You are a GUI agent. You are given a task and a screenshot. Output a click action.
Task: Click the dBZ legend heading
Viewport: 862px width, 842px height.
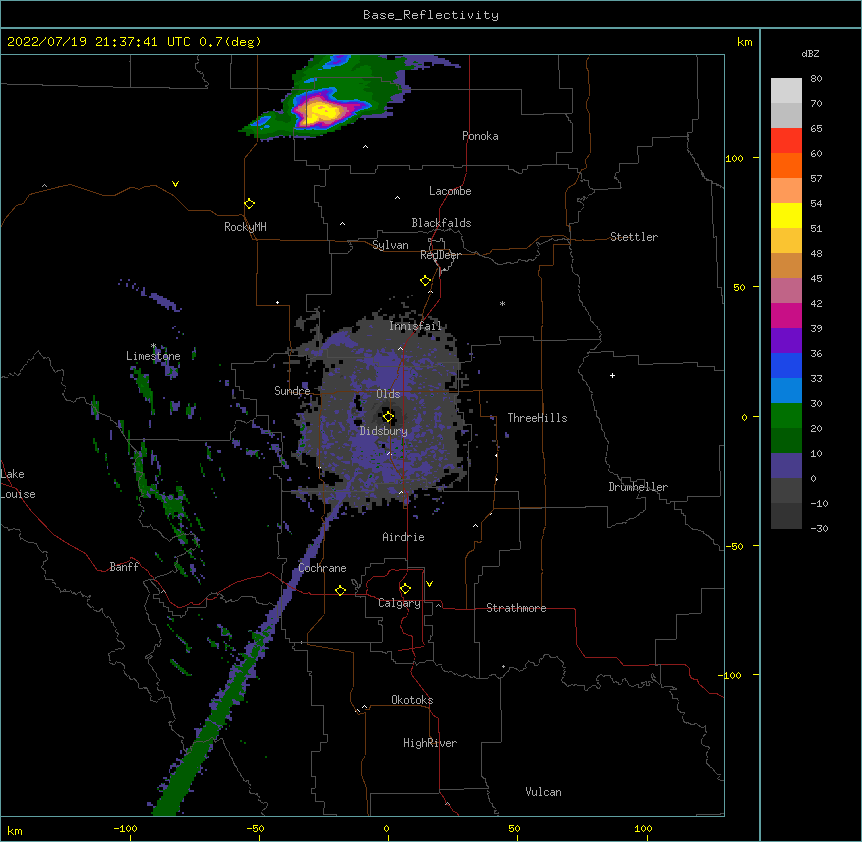click(810, 53)
